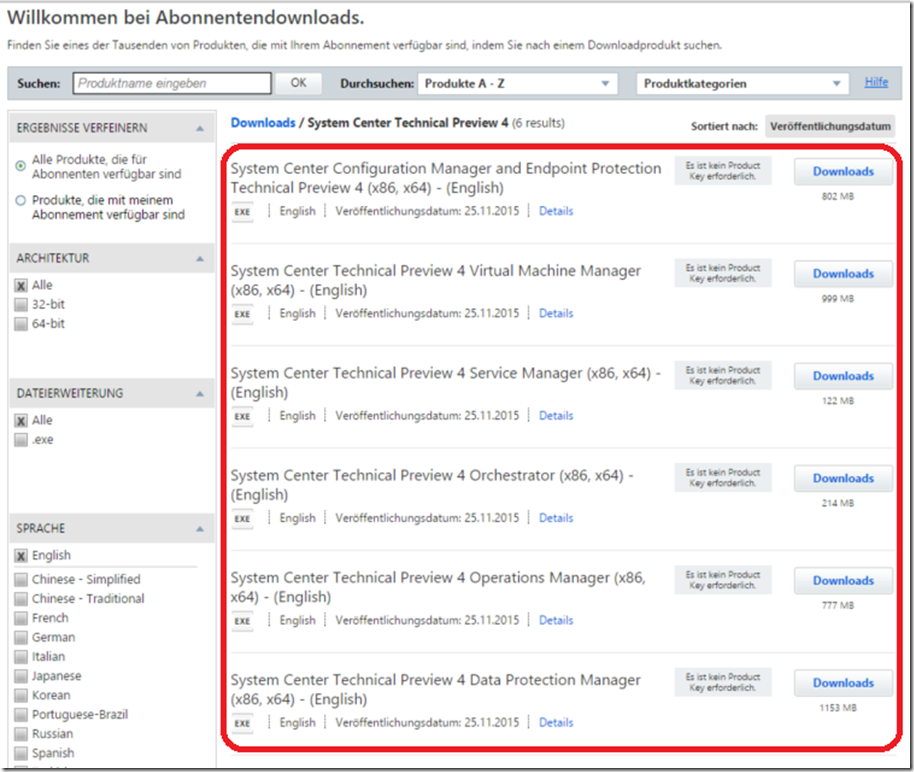Open Details for Virtual Machine Manager
Viewport: 914px width, 772px height.
[556, 313]
